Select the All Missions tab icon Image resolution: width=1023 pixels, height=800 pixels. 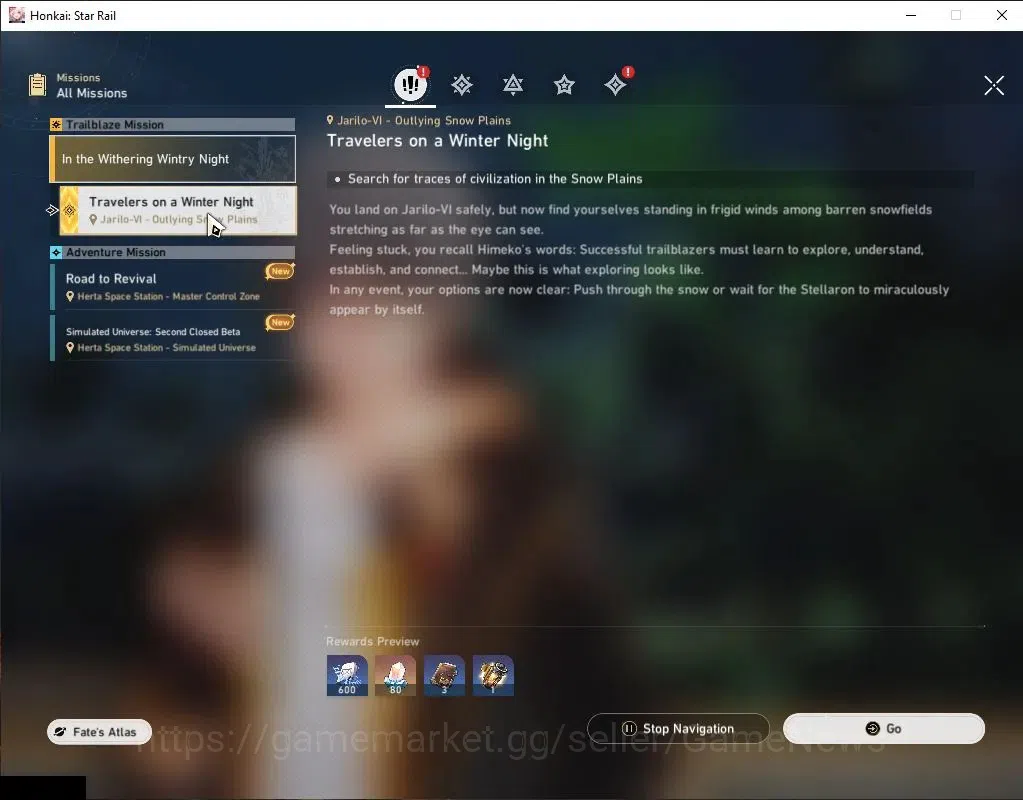pyautogui.click(x=410, y=84)
